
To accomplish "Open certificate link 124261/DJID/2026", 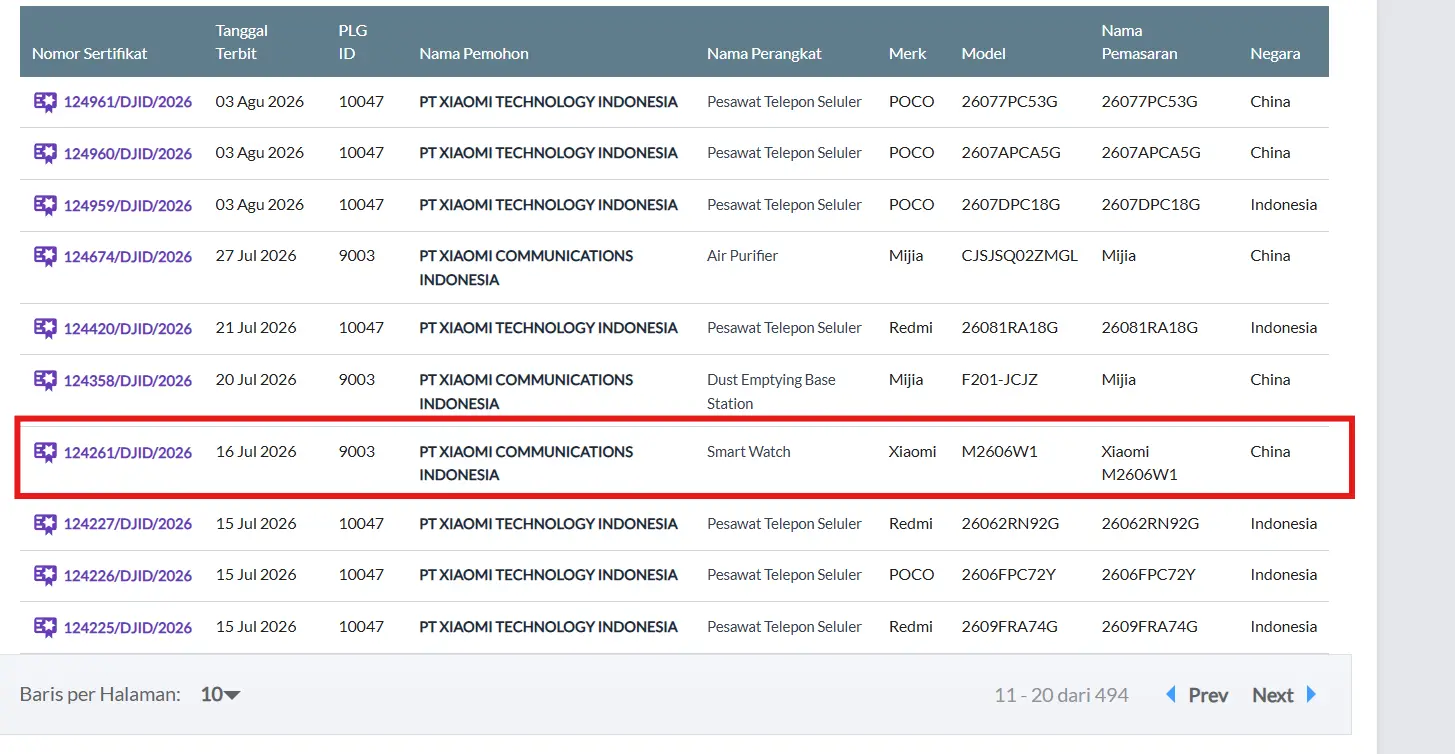I will tap(128, 452).
